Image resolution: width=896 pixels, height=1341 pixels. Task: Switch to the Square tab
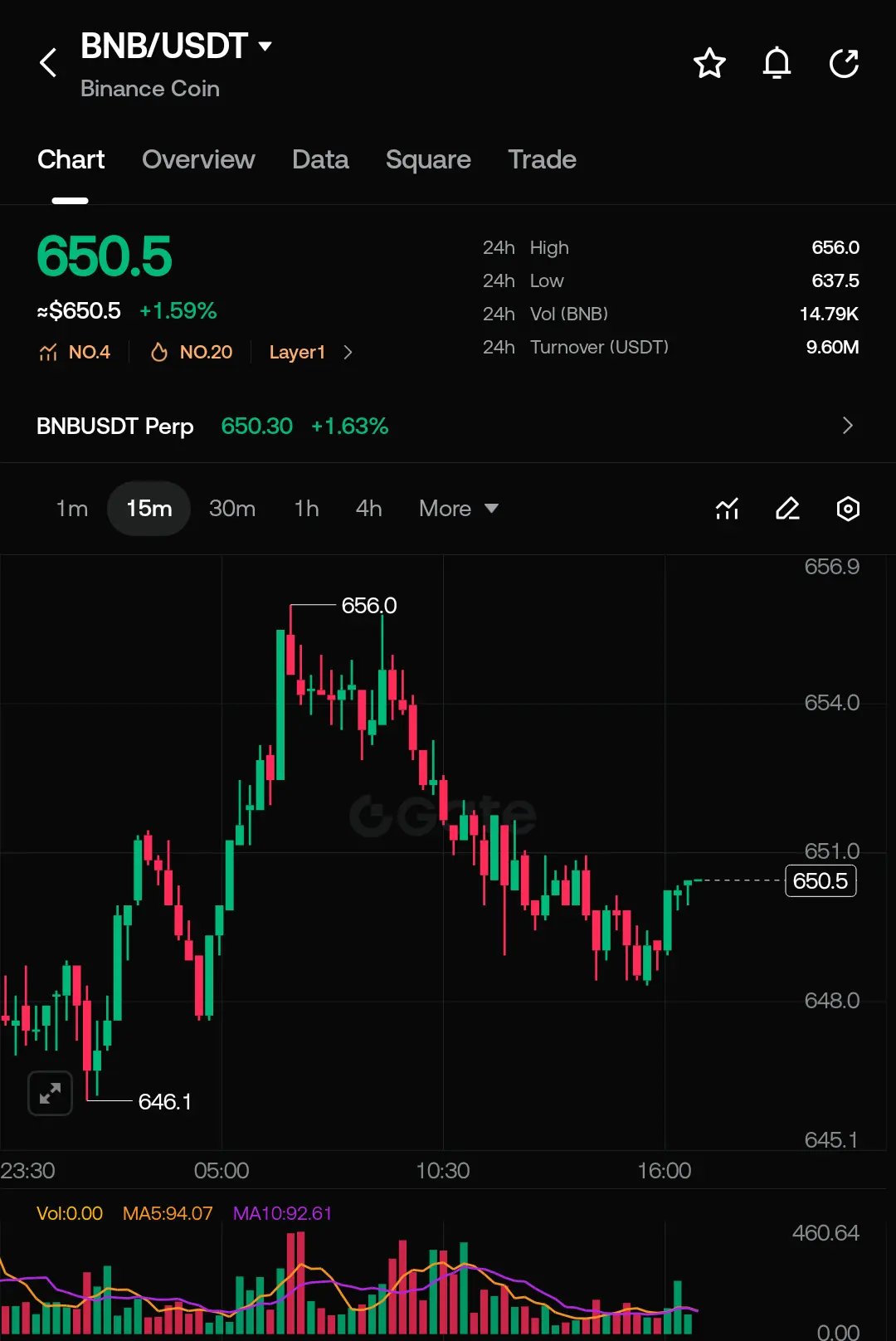(x=428, y=159)
